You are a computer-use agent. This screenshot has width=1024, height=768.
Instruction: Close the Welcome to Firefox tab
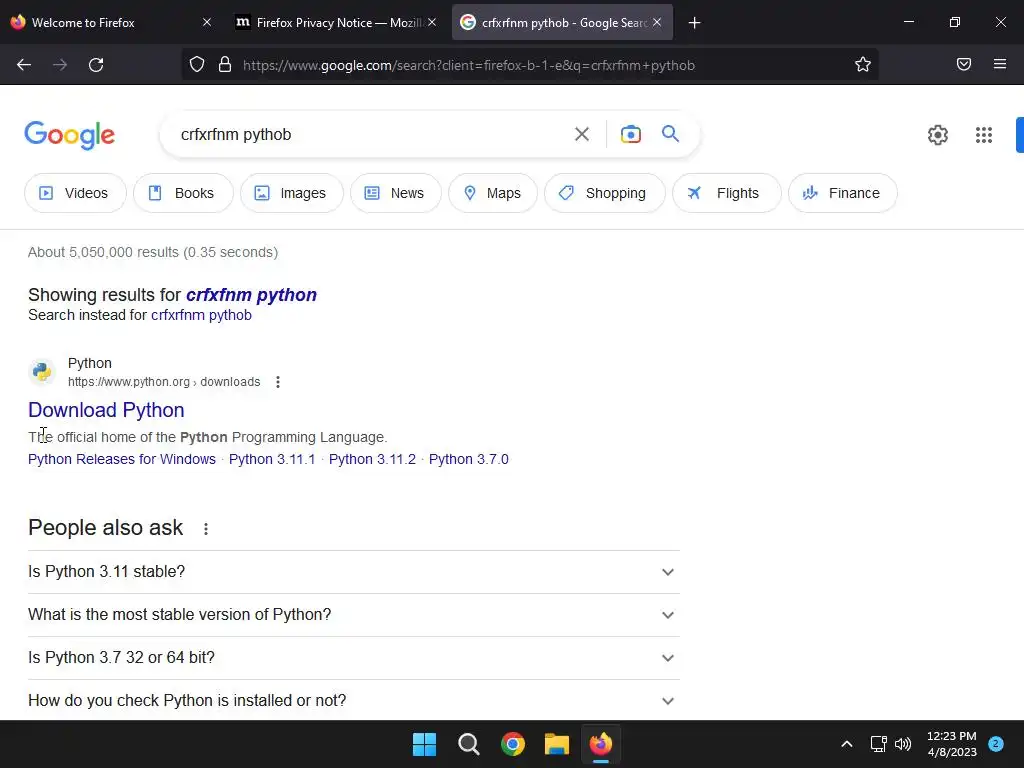click(207, 22)
